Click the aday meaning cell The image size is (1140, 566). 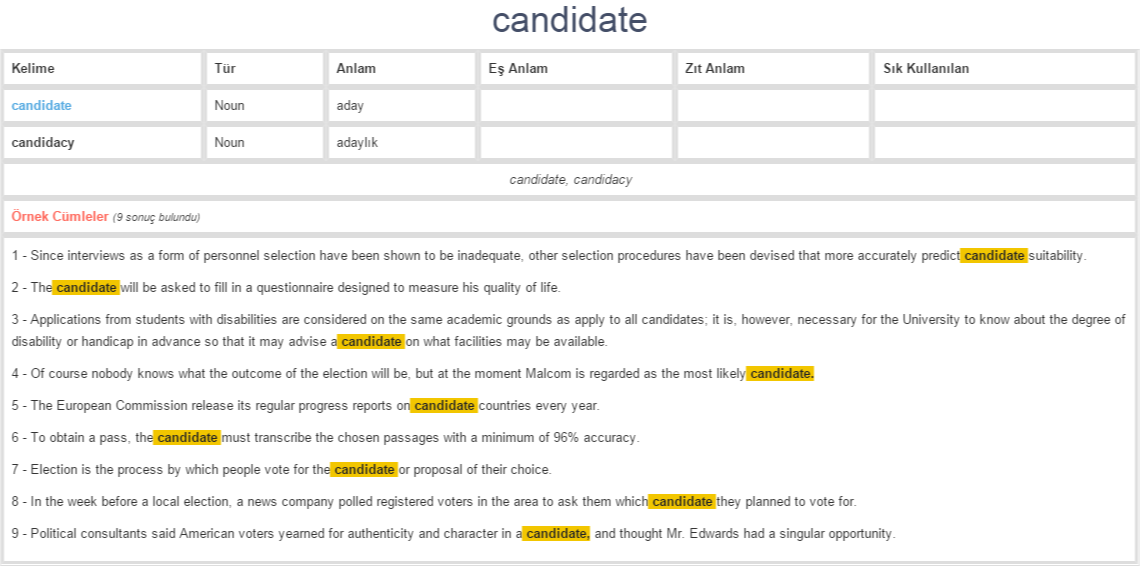point(350,105)
